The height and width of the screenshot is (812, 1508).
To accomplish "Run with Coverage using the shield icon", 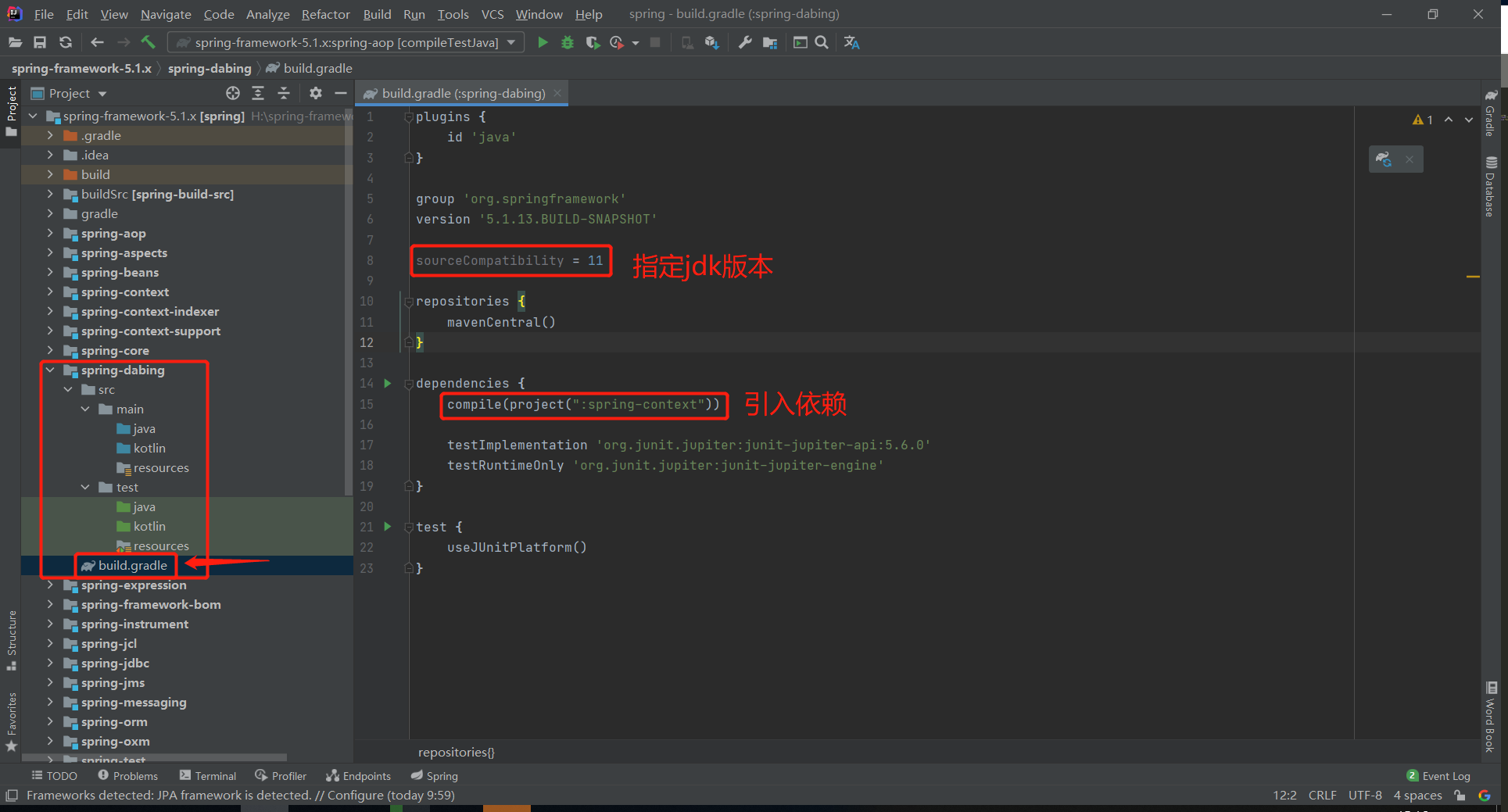I will coord(593,42).
